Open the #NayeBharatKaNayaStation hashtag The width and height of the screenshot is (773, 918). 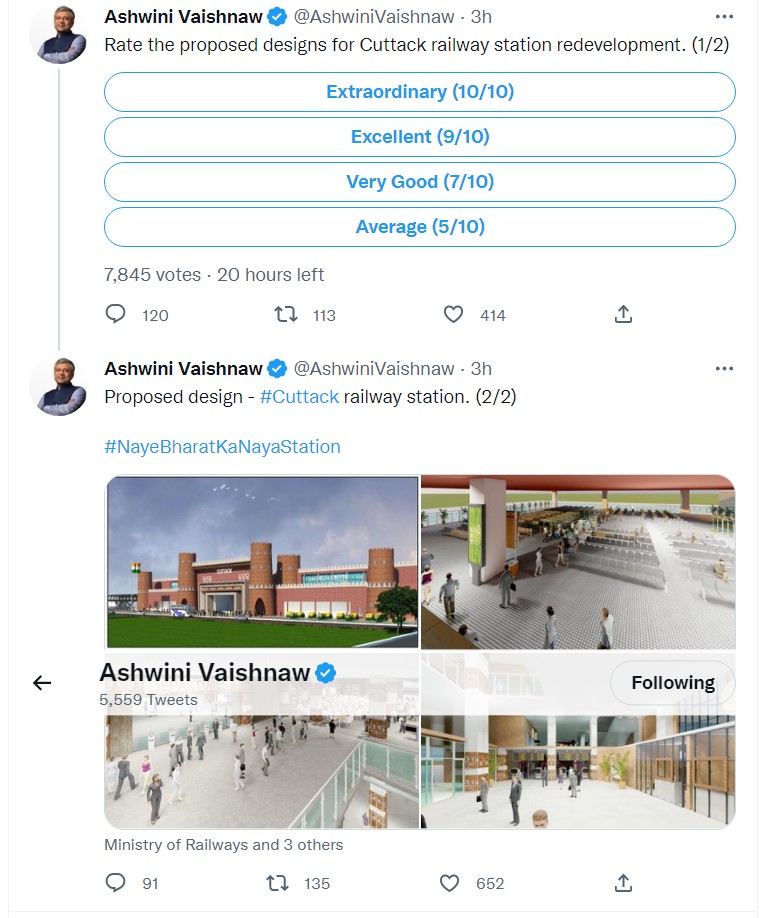[x=222, y=447]
